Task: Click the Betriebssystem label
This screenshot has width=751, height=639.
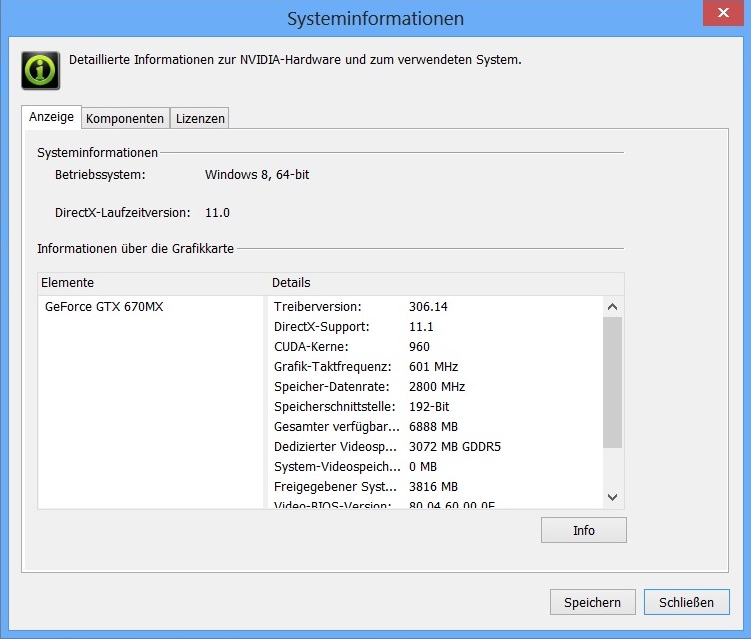Action: click(100, 175)
